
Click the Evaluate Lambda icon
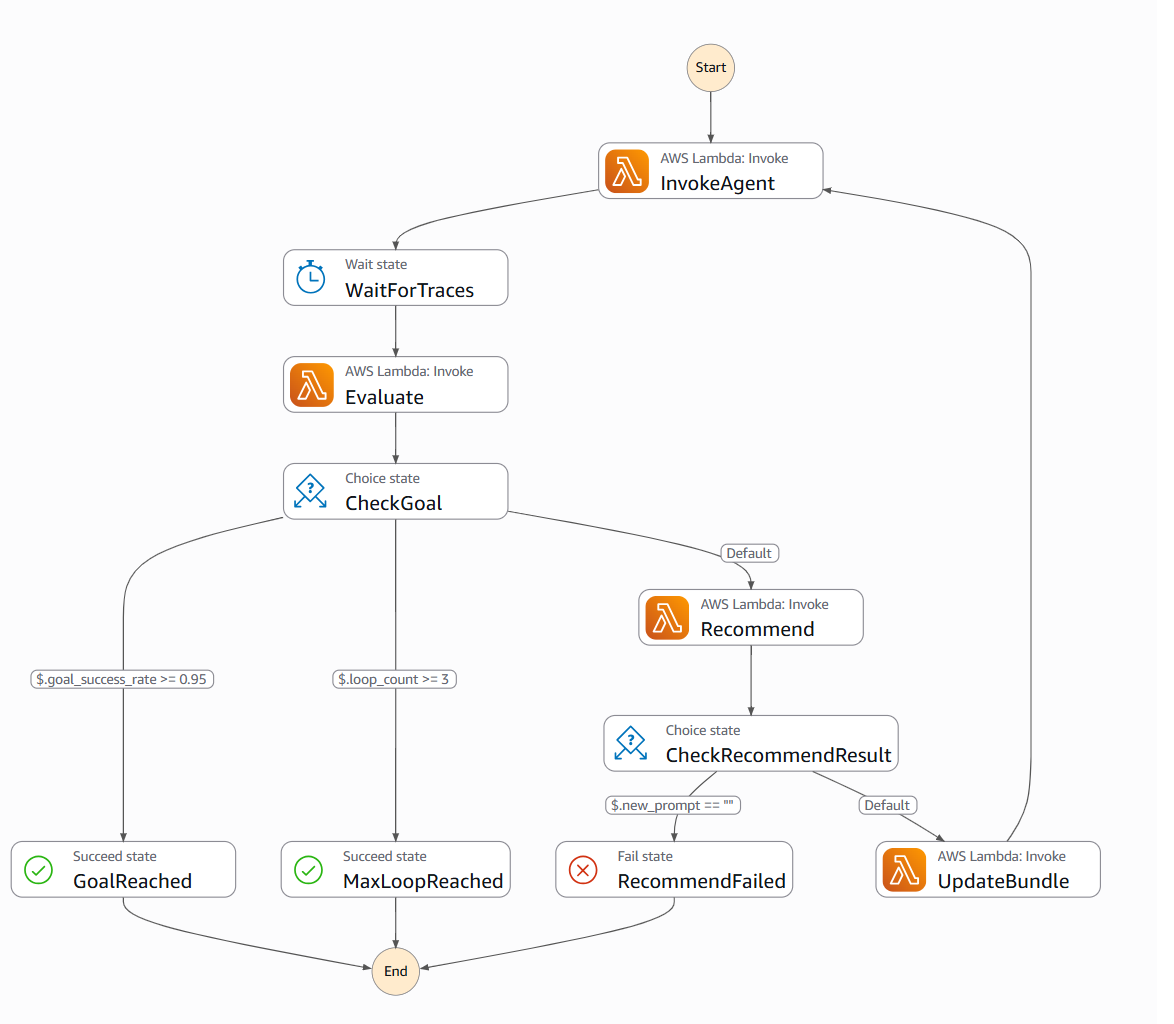311,385
